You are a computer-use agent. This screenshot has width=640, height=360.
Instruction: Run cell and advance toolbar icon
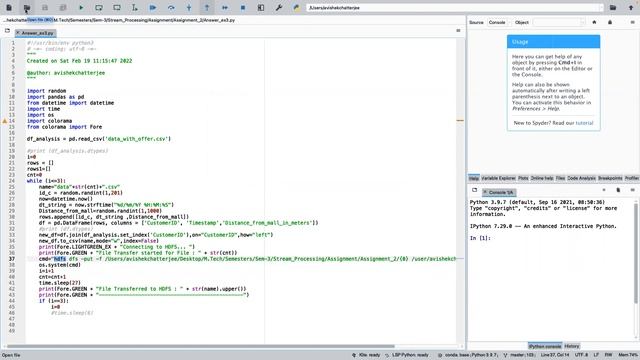tap(117, 8)
